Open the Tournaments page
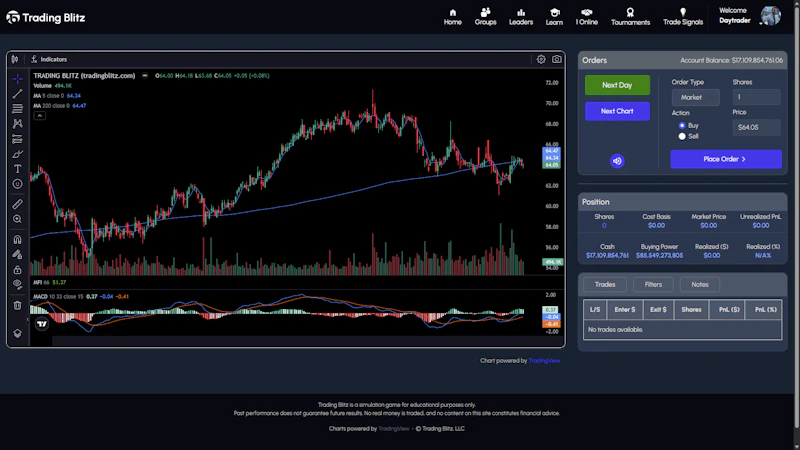 pos(631,17)
